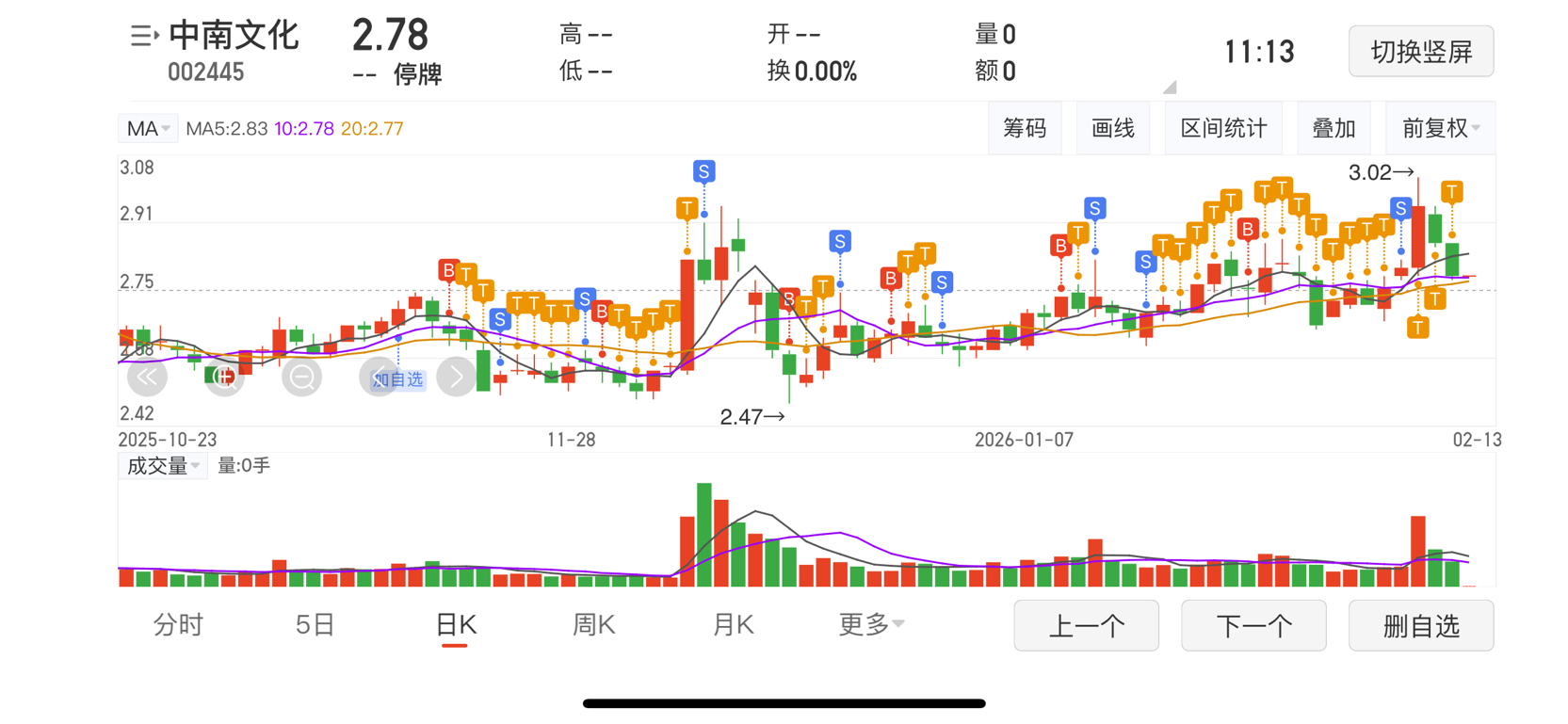Tap the highest S sell marker on chart
Viewport: 1568px width, 724px height.
tap(703, 171)
